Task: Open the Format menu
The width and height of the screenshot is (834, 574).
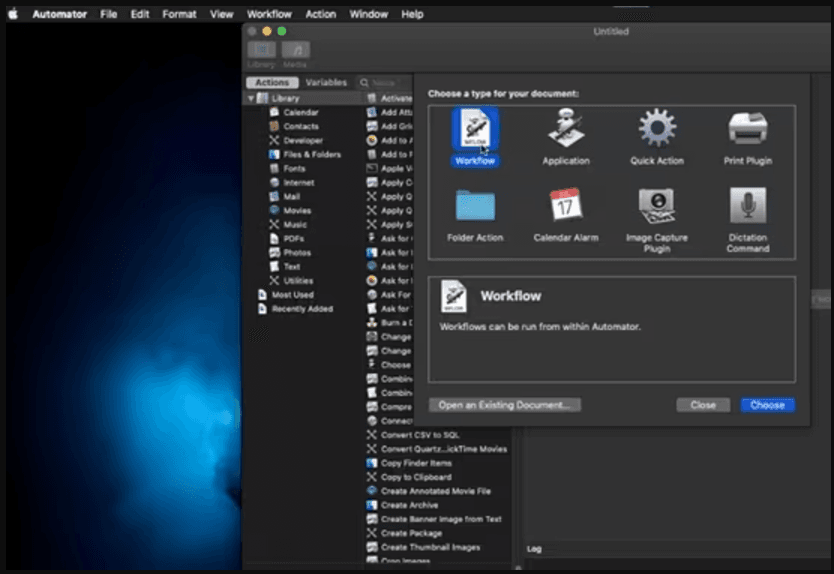Action: 179,14
